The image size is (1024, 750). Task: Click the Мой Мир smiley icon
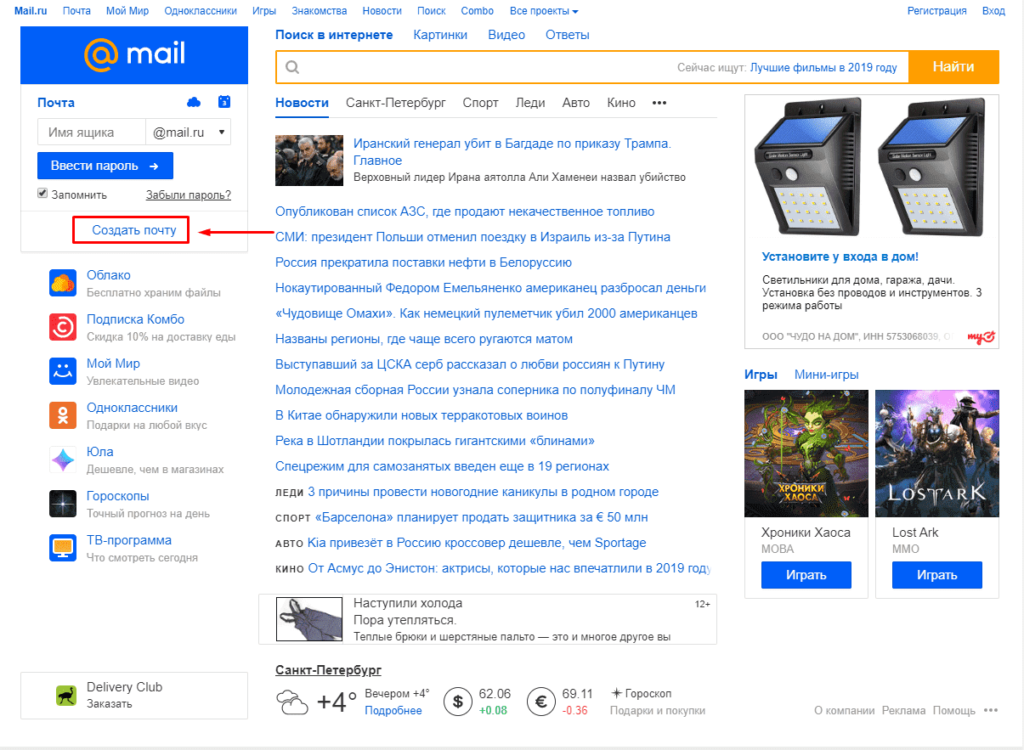pos(63,371)
